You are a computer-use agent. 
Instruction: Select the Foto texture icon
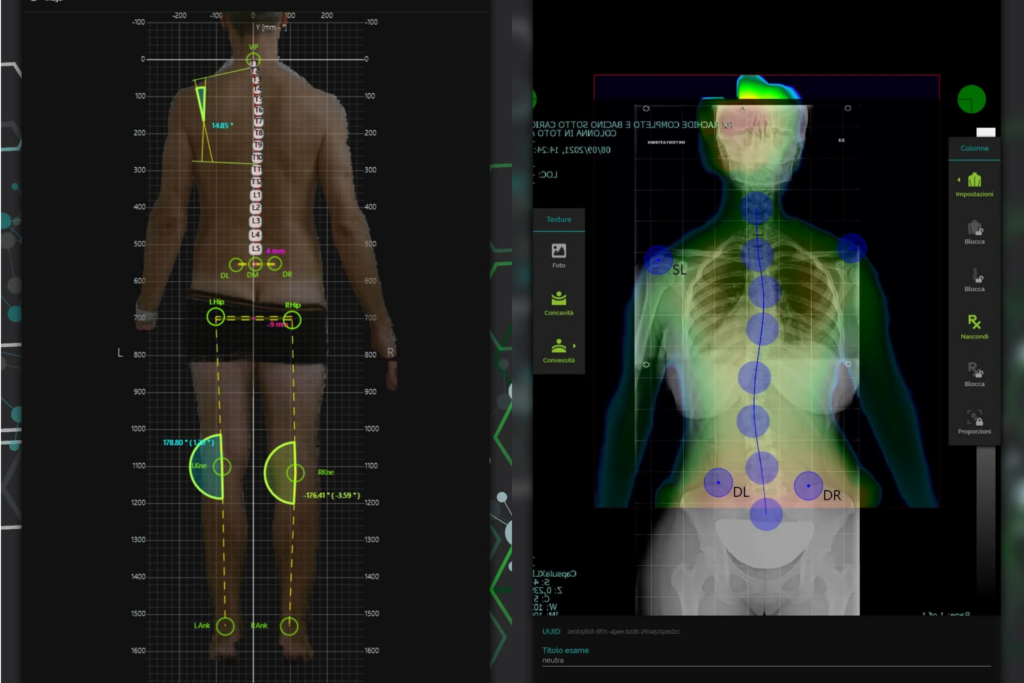[559, 252]
